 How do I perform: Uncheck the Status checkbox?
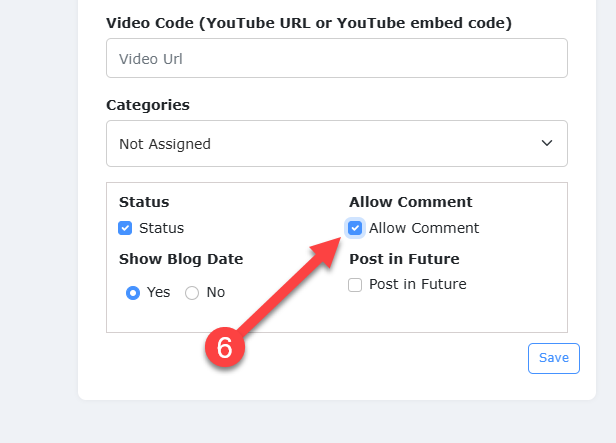point(125,228)
